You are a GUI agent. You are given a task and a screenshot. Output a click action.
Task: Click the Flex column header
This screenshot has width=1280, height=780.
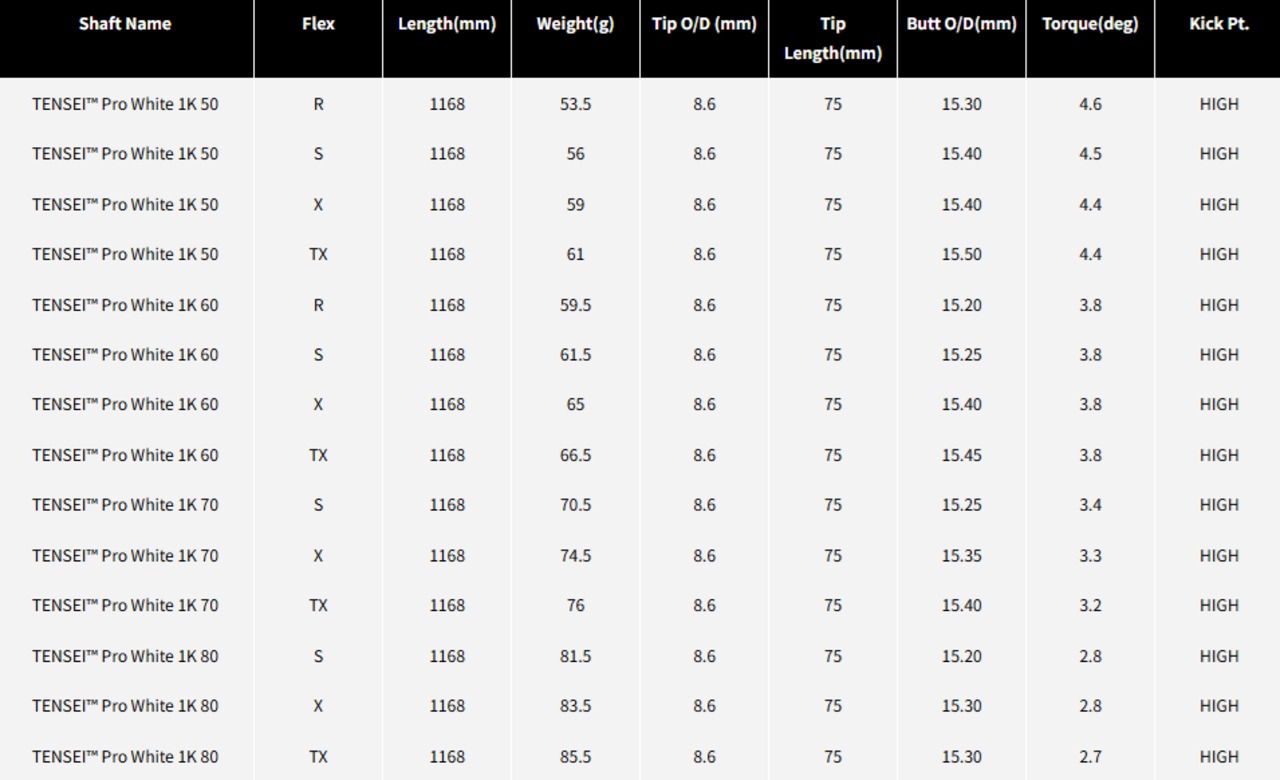pyautogui.click(x=318, y=24)
